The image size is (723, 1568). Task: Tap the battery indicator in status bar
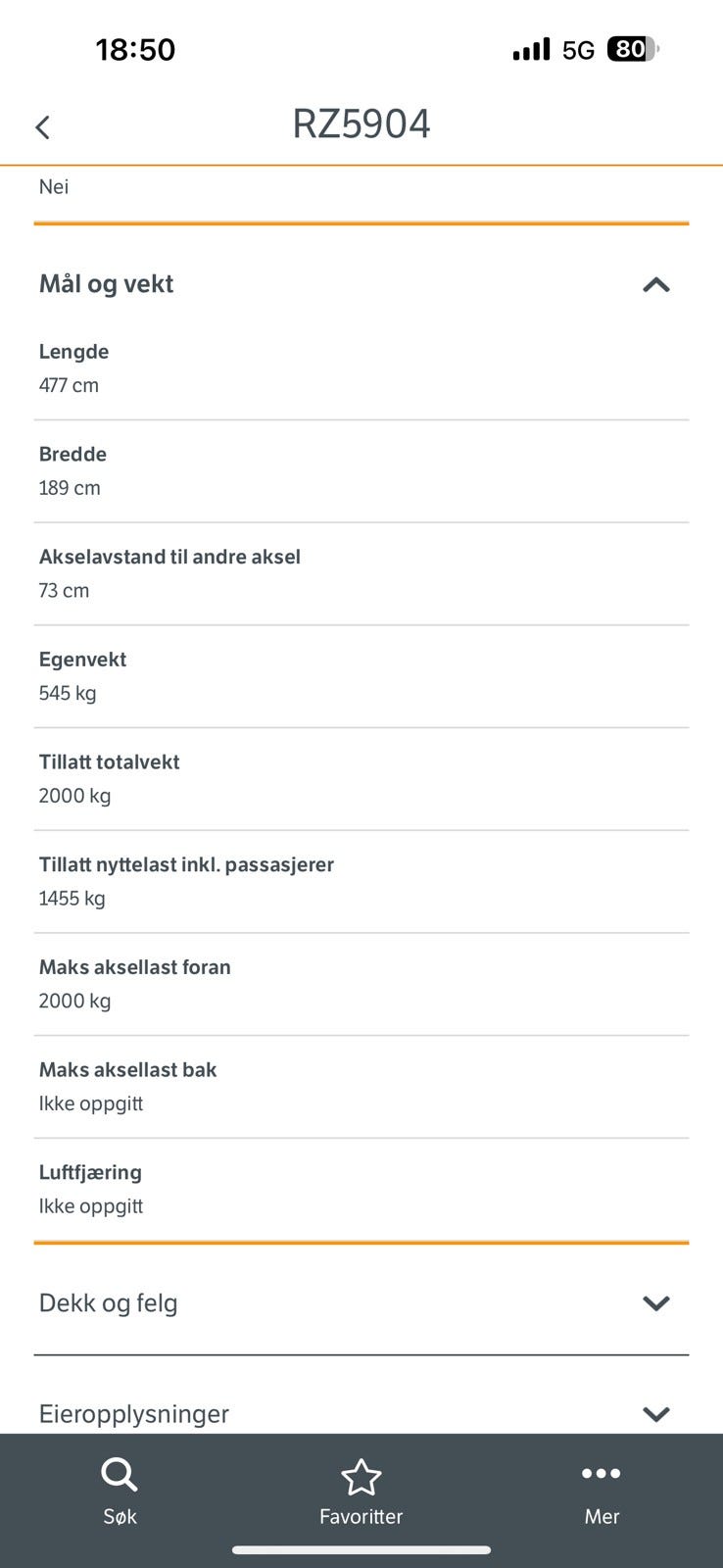(633, 49)
